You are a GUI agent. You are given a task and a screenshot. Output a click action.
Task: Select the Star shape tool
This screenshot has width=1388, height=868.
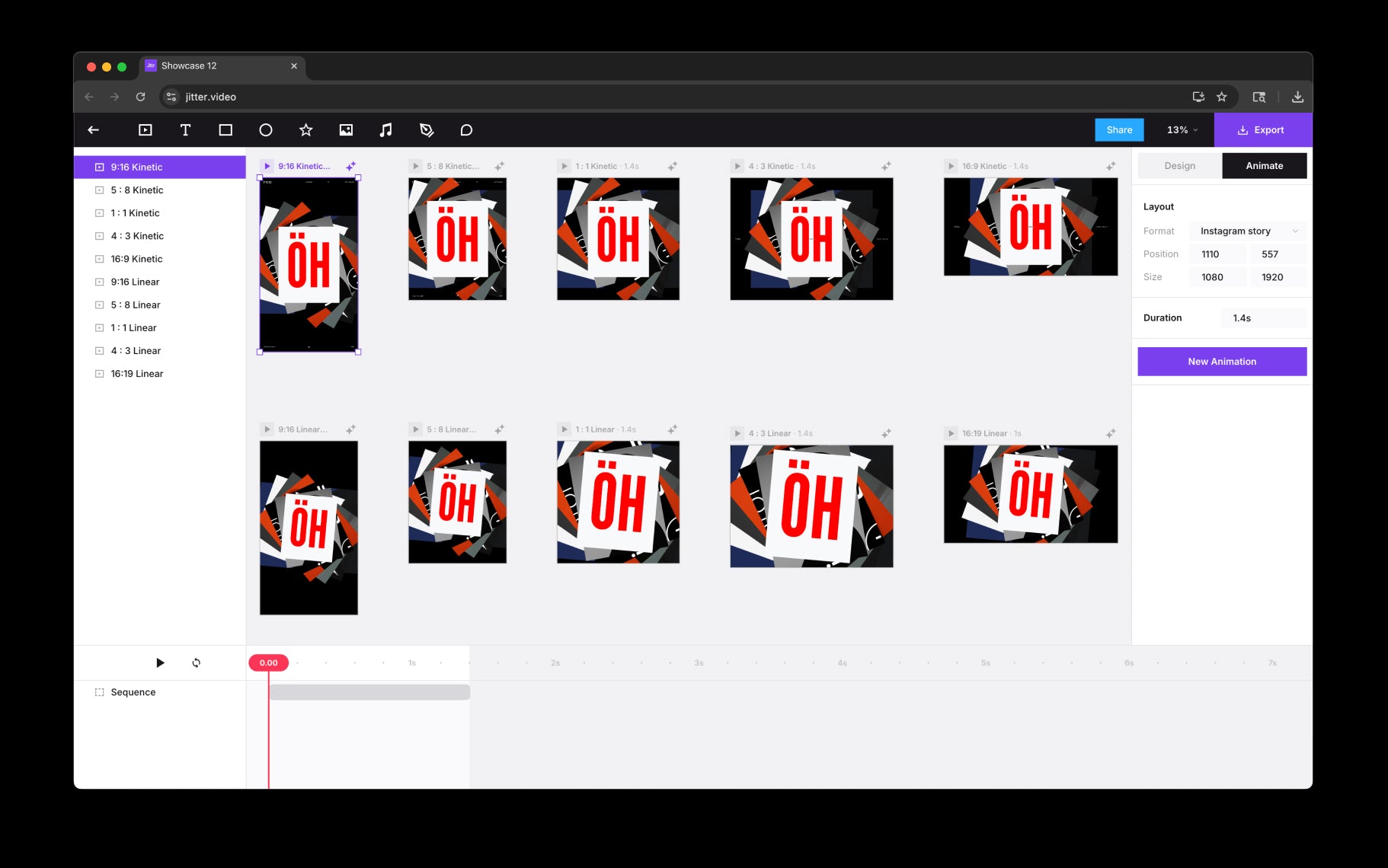click(306, 130)
